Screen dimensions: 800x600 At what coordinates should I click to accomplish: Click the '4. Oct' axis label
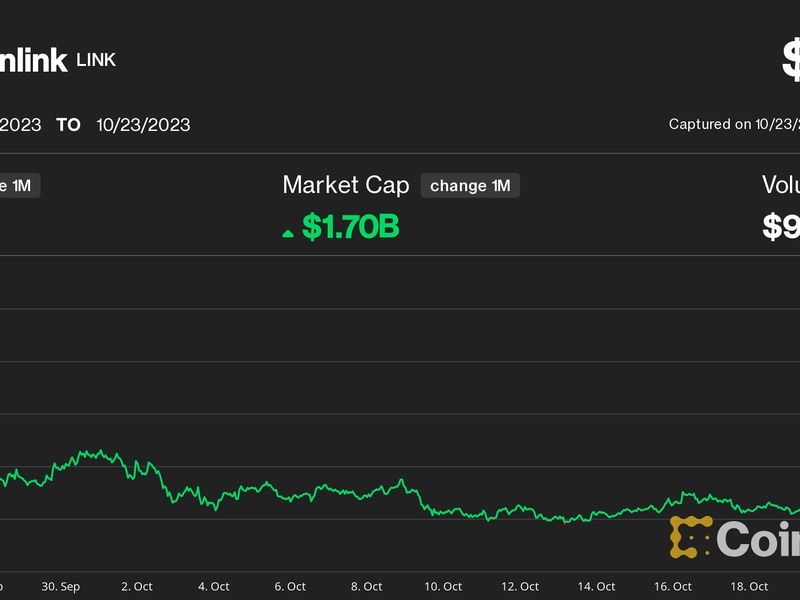(x=213, y=587)
